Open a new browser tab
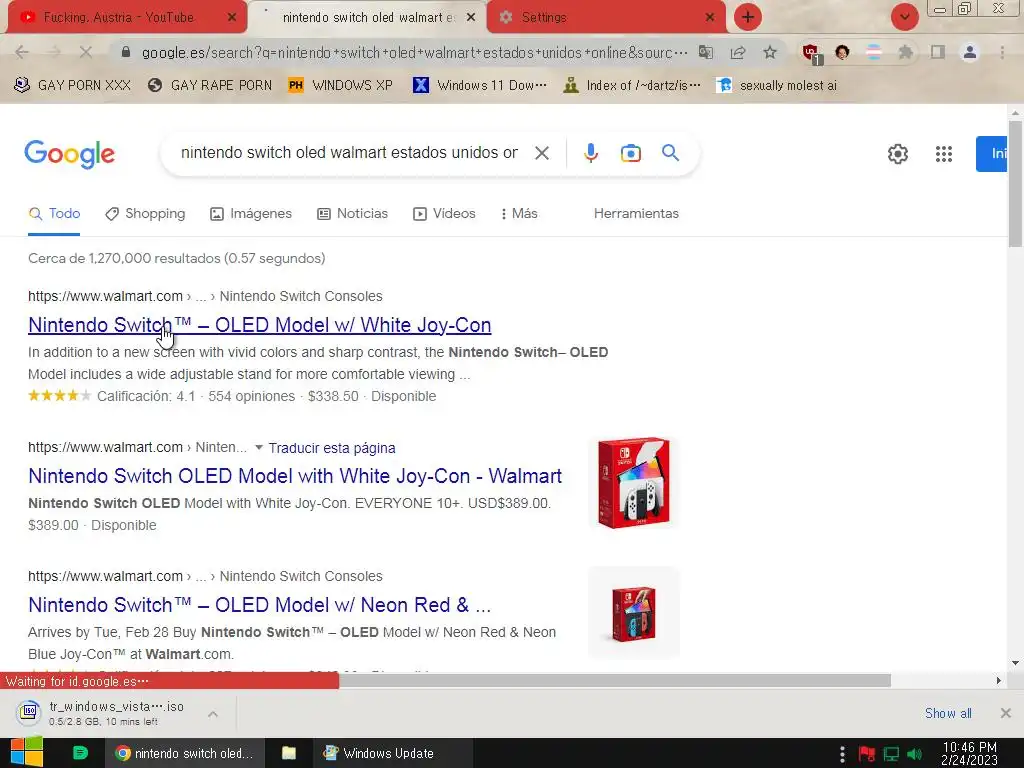Image resolution: width=1024 pixels, height=768 pixels. click(x=748, y=17)
